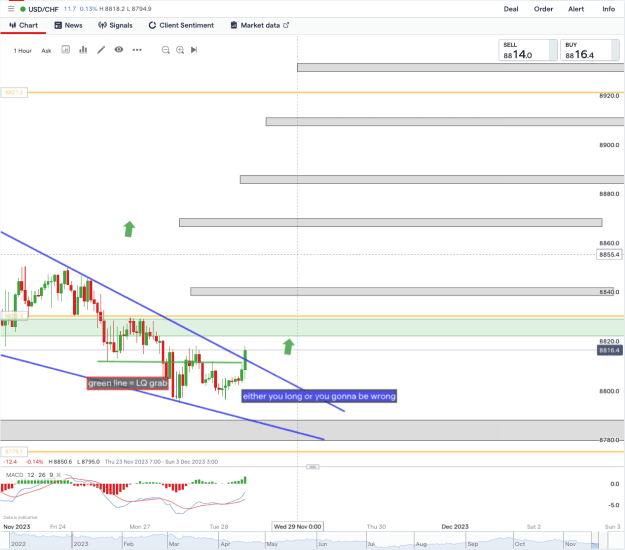Click the Order button

coord(543,9)
